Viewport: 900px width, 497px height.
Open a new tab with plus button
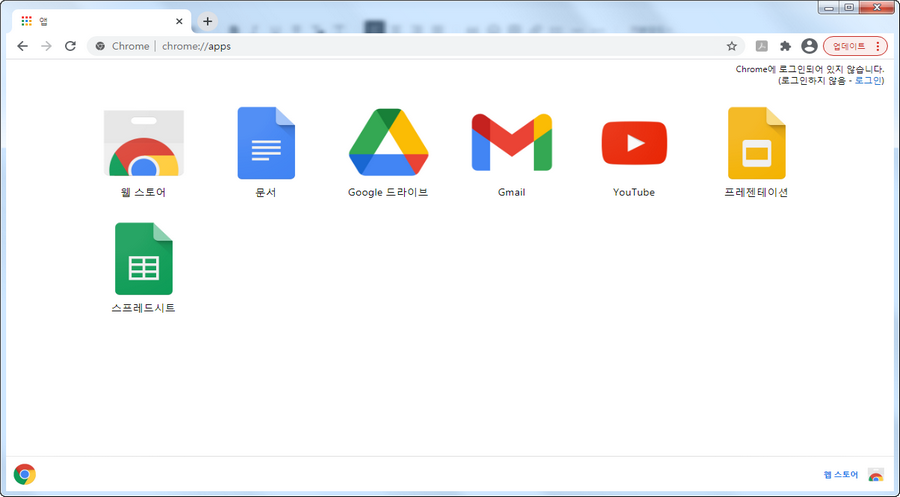click(208, 21)
